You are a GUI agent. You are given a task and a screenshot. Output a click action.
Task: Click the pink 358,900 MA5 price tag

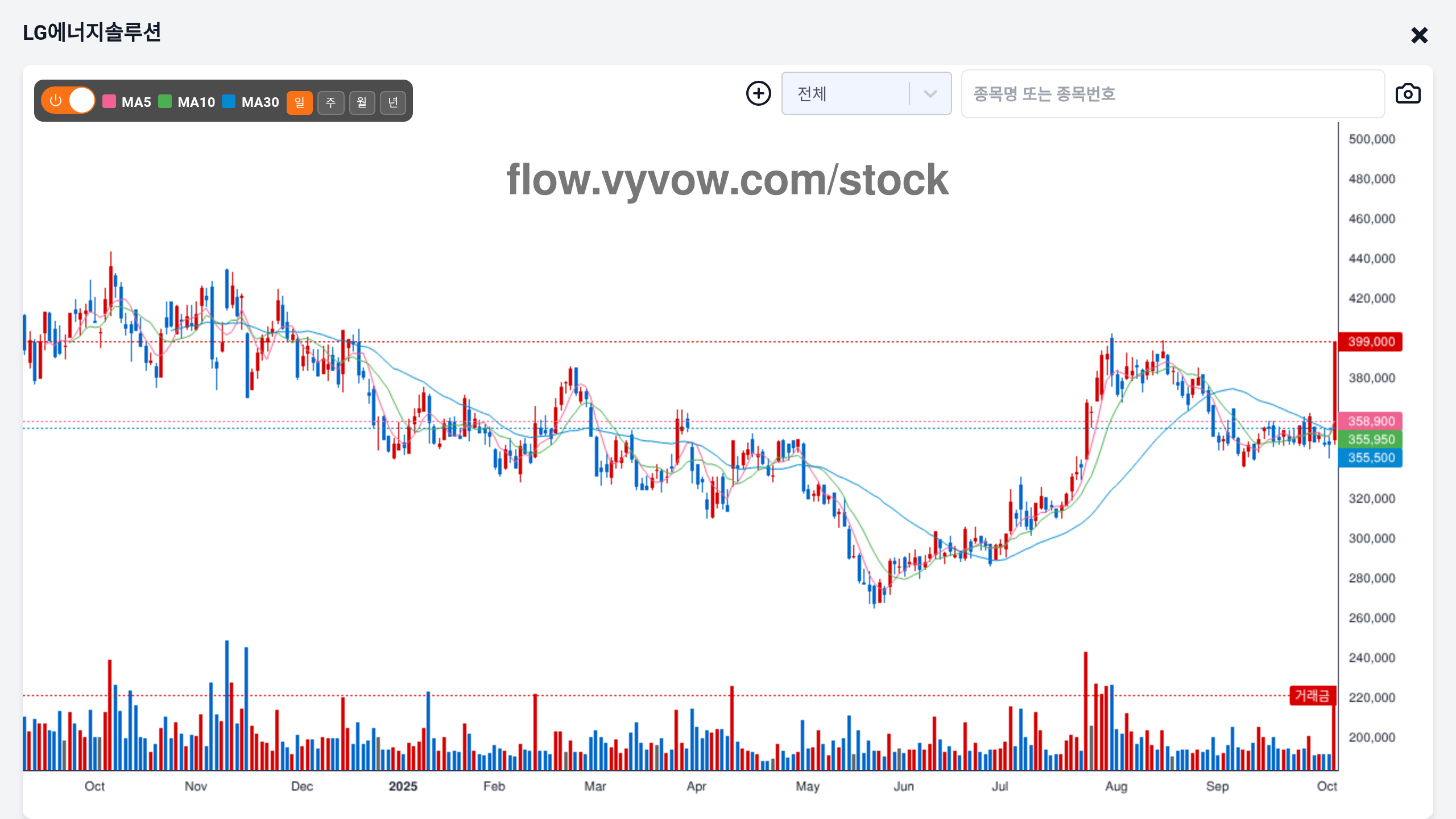pyautogui.click(x=1371, y=421)
